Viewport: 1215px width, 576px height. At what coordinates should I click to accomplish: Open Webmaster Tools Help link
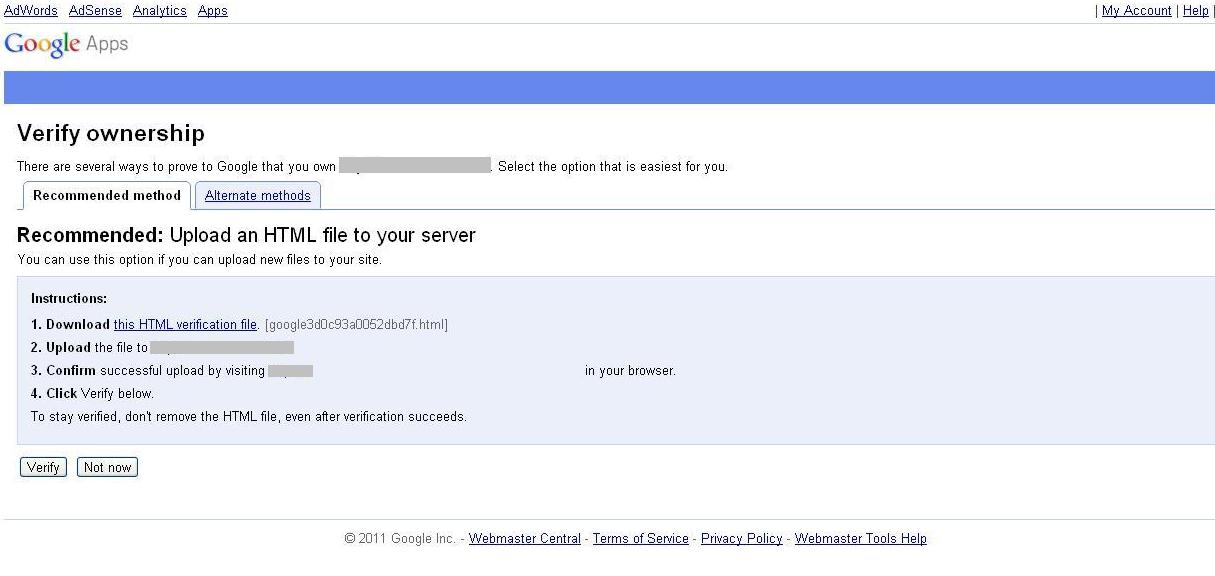(861, 539)
